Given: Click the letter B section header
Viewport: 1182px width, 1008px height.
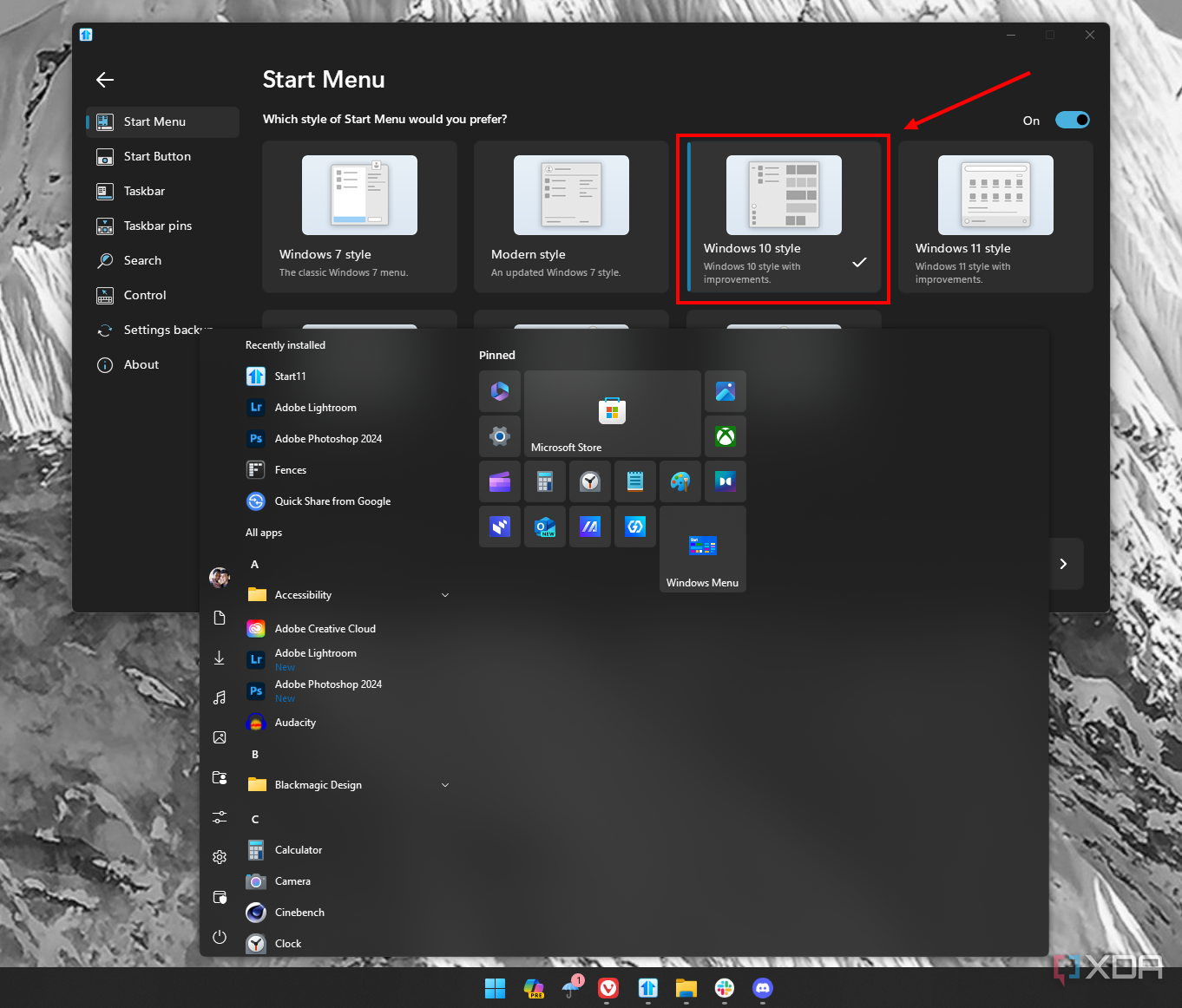Looking at the screenshot, I should [x=255, y=755].
